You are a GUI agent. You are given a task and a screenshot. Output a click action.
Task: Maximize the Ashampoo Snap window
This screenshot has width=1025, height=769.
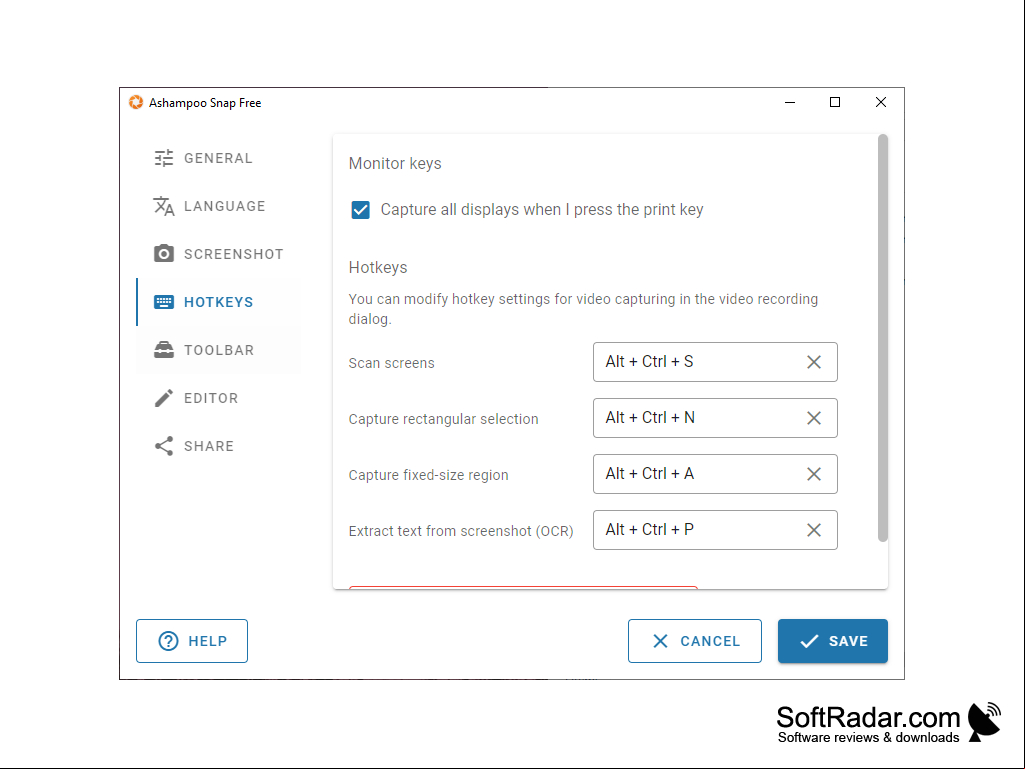pos(835,103)
